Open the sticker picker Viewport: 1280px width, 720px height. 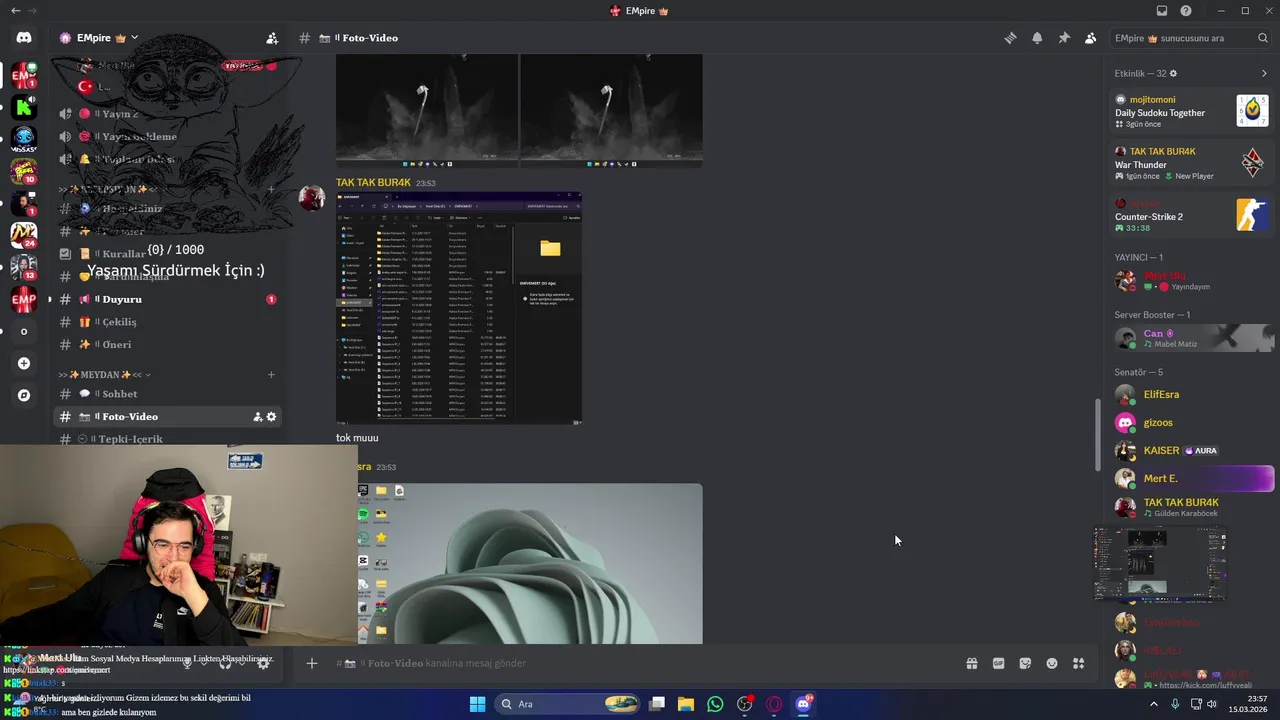coord(1025,663)
